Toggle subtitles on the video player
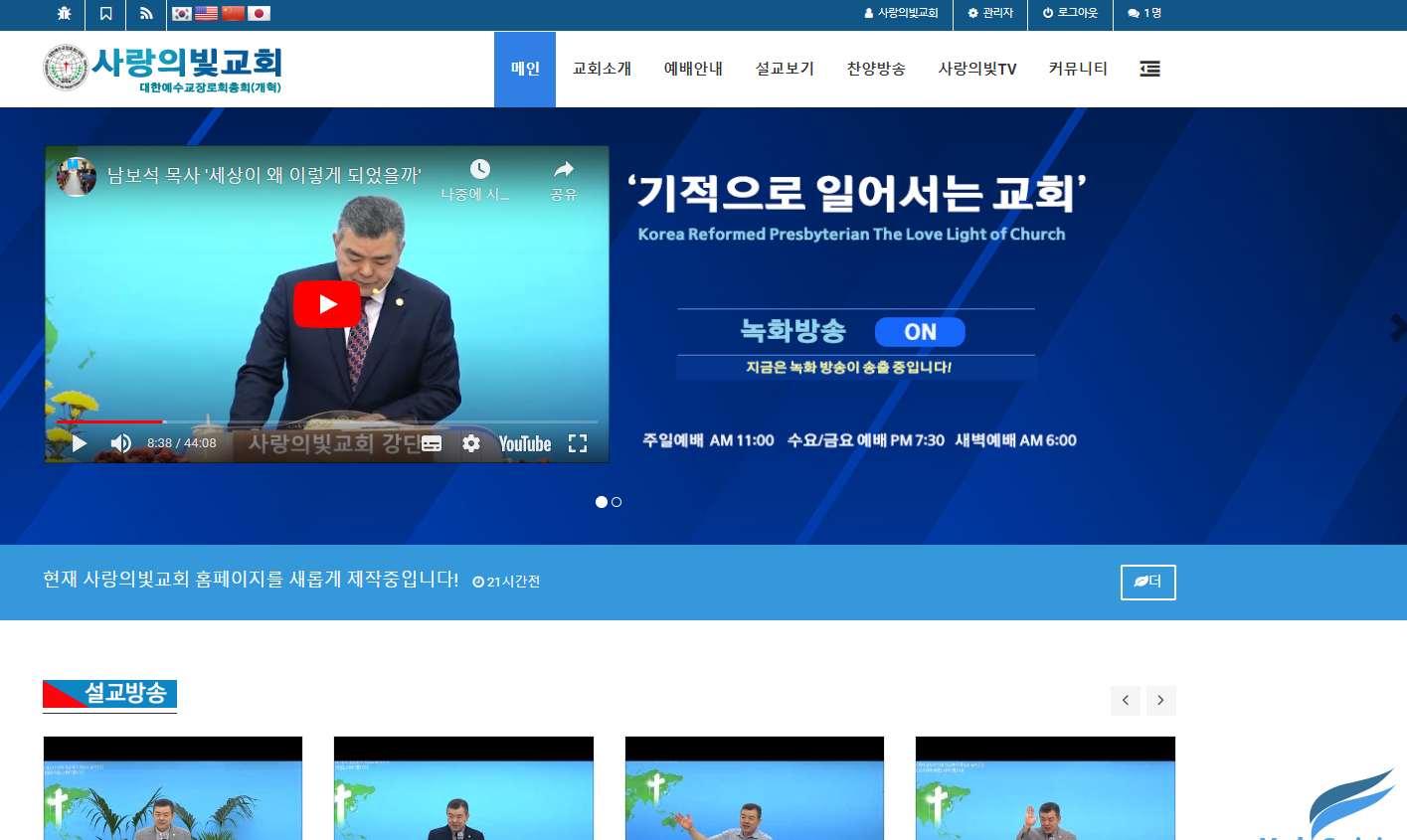 432,443
